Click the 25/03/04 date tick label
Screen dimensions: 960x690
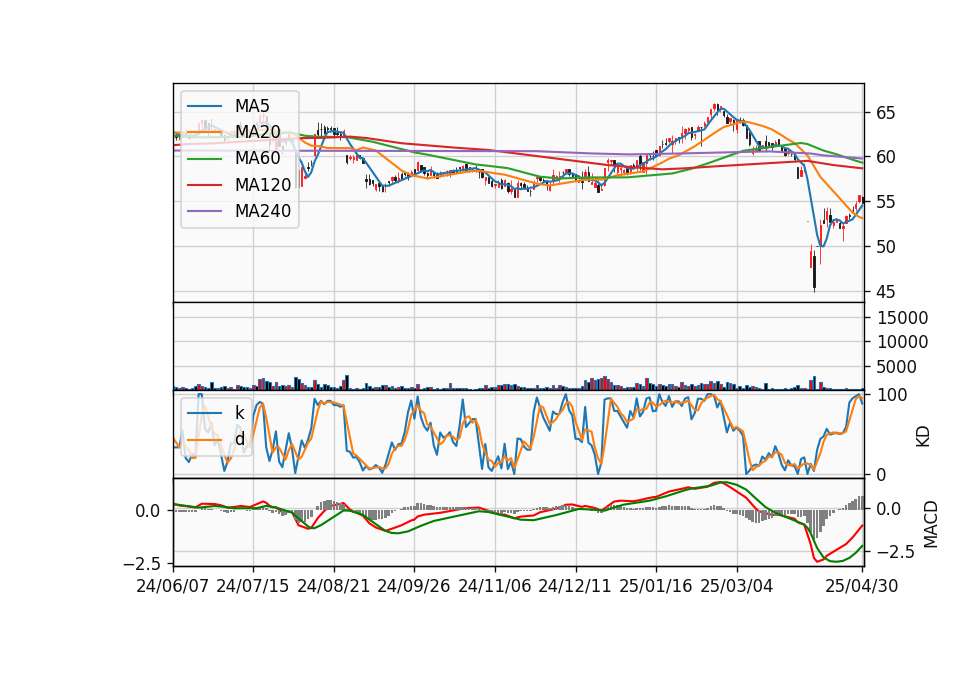pos(737,586)
